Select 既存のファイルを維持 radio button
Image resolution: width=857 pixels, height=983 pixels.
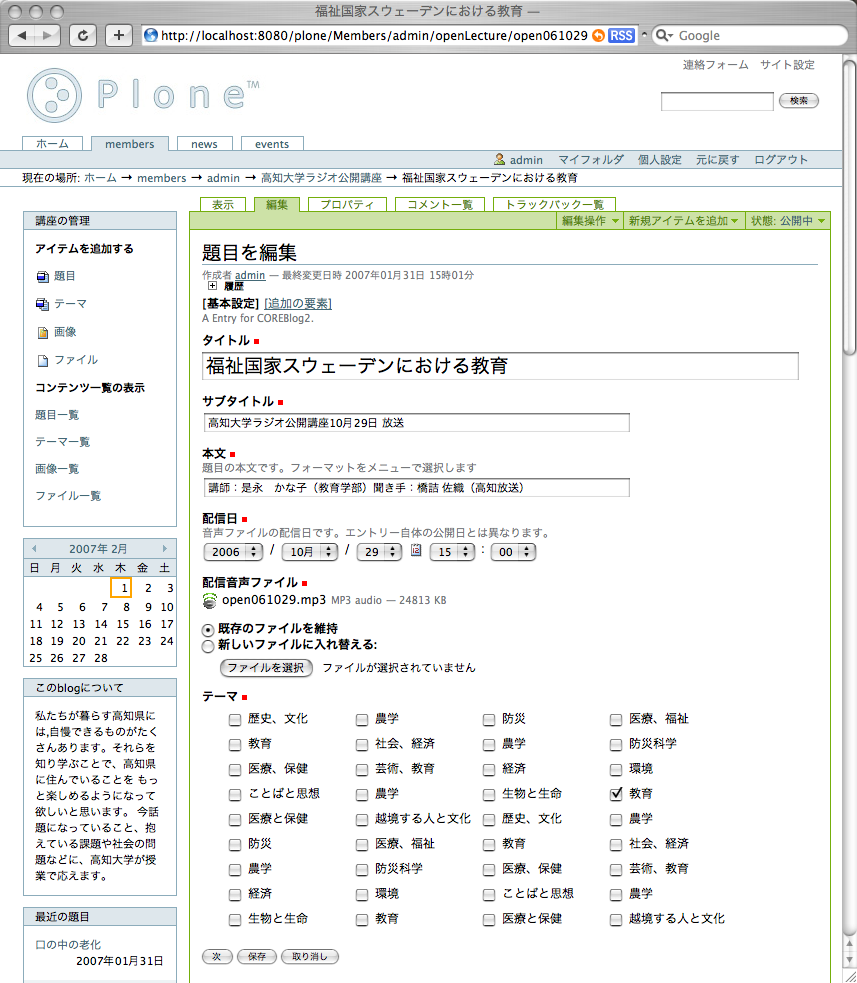[x=208, y=629]
